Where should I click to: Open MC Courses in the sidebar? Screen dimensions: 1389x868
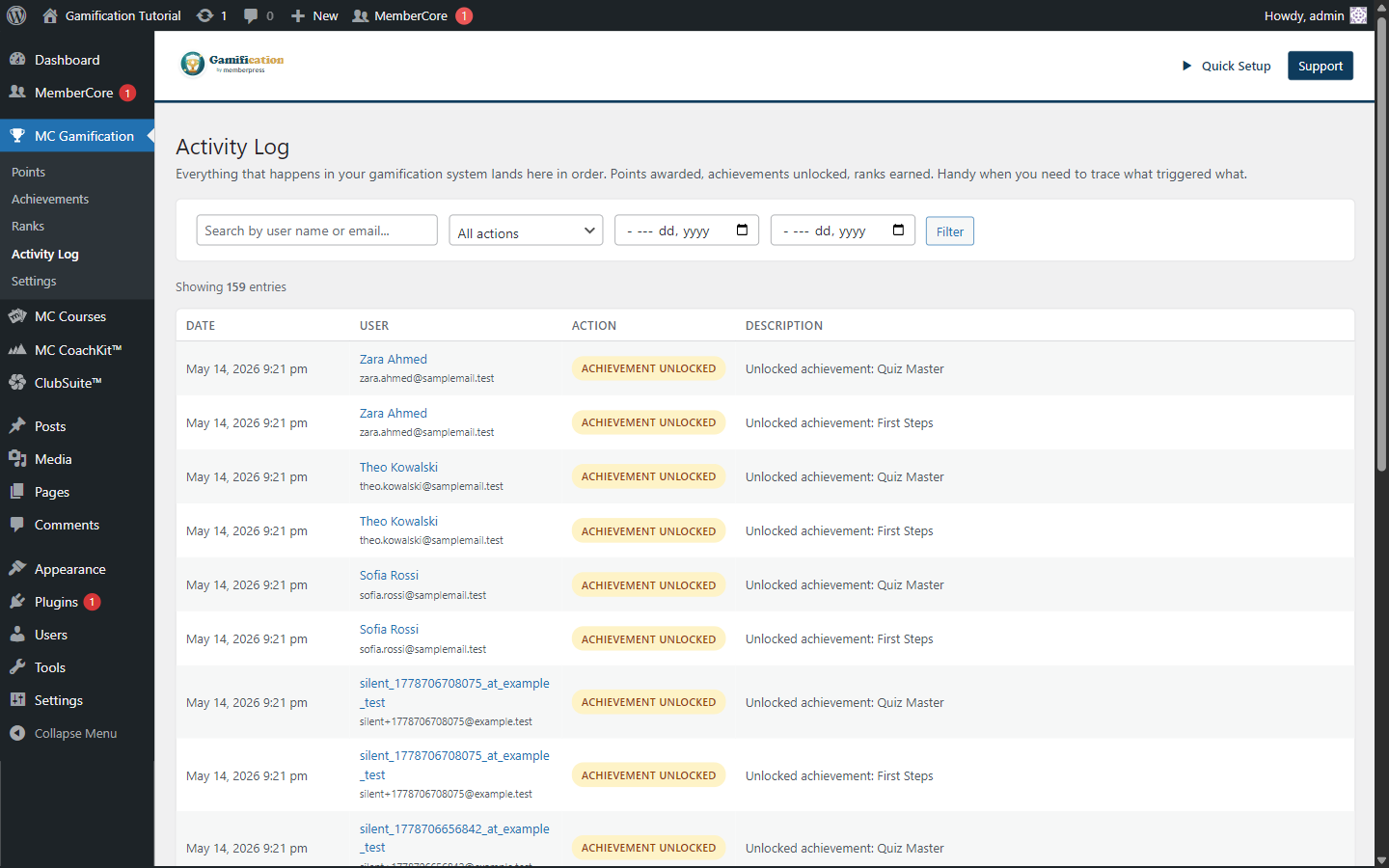pyautogui.click(x=77, y=316)
